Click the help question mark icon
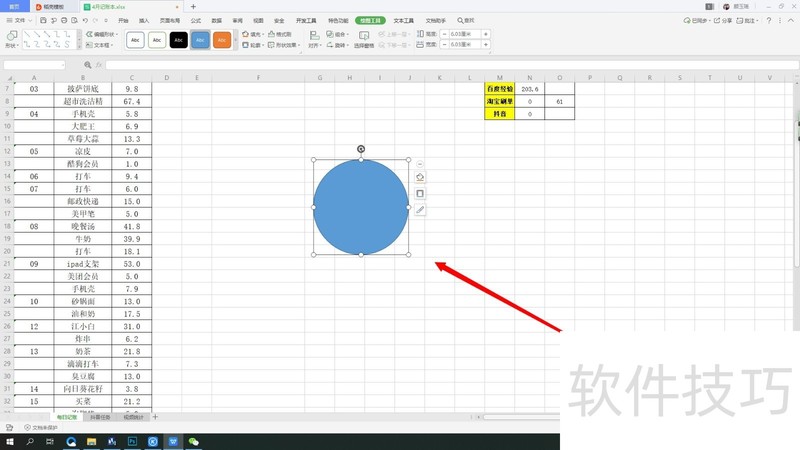 pos(768,20)
